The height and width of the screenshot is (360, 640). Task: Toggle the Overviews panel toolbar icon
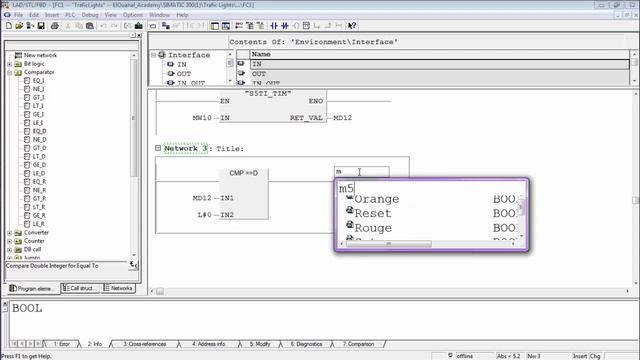pyautogui.click(x=215, y=26)
